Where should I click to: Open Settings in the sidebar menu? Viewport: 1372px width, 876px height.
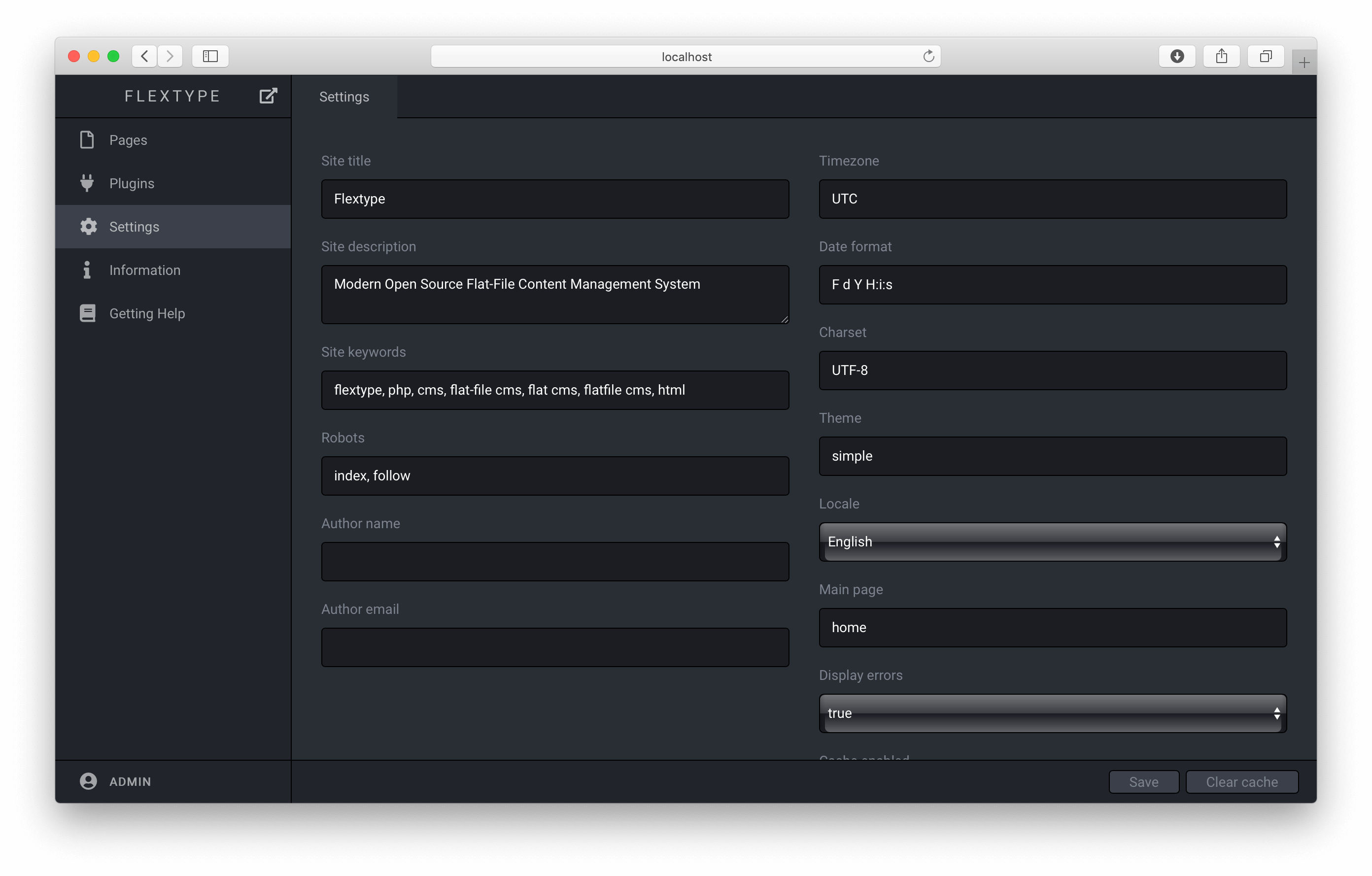coord(134,227)
